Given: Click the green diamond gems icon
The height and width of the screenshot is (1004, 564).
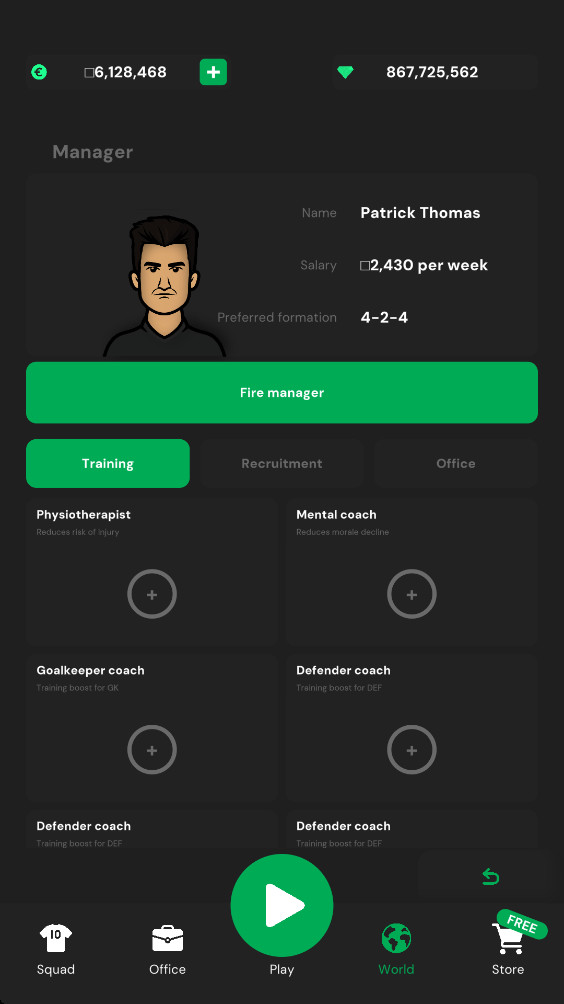Looking at the screenshot, I should [345, 72].
